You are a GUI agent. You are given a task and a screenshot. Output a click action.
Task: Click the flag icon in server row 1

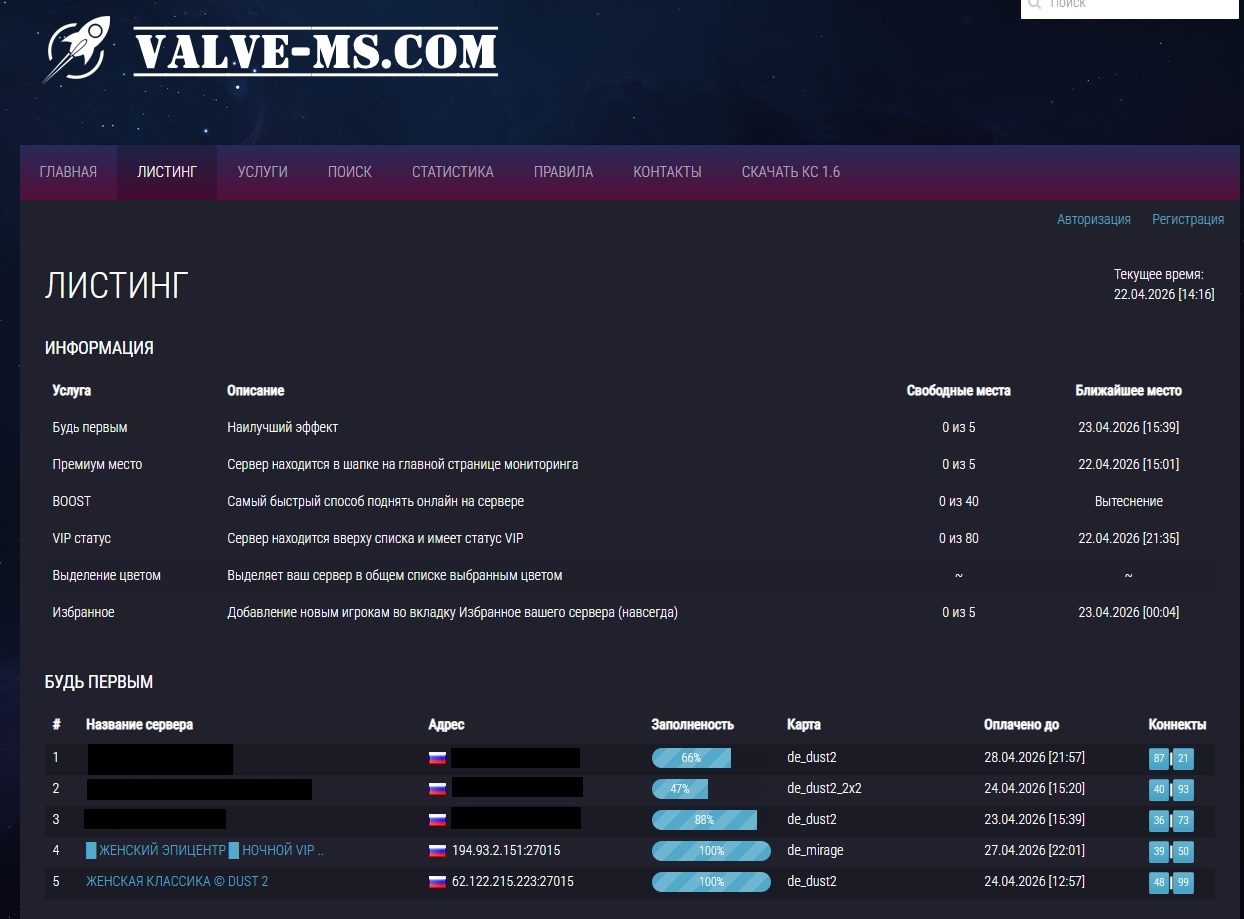[437, 758]
